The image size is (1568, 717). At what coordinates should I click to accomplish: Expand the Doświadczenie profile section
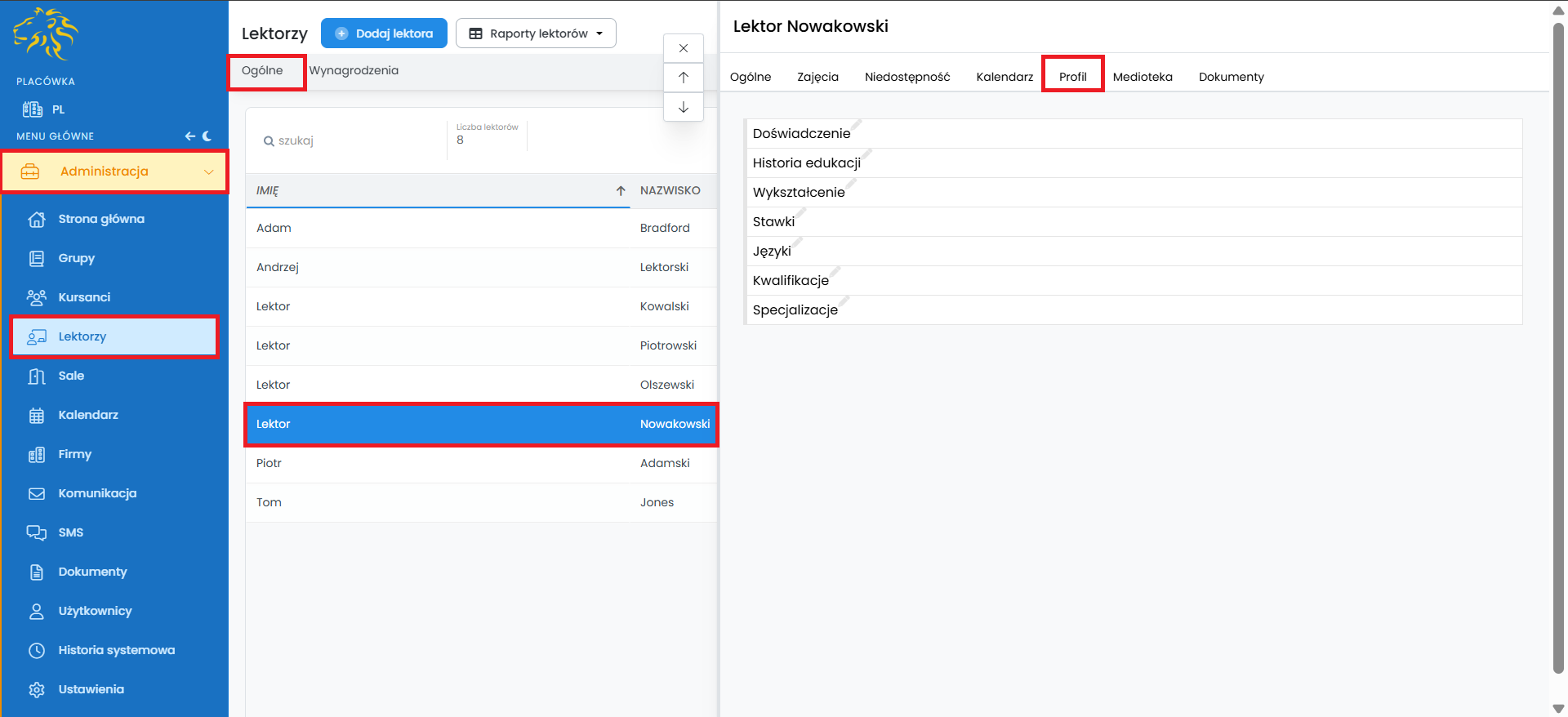(801, 133)
